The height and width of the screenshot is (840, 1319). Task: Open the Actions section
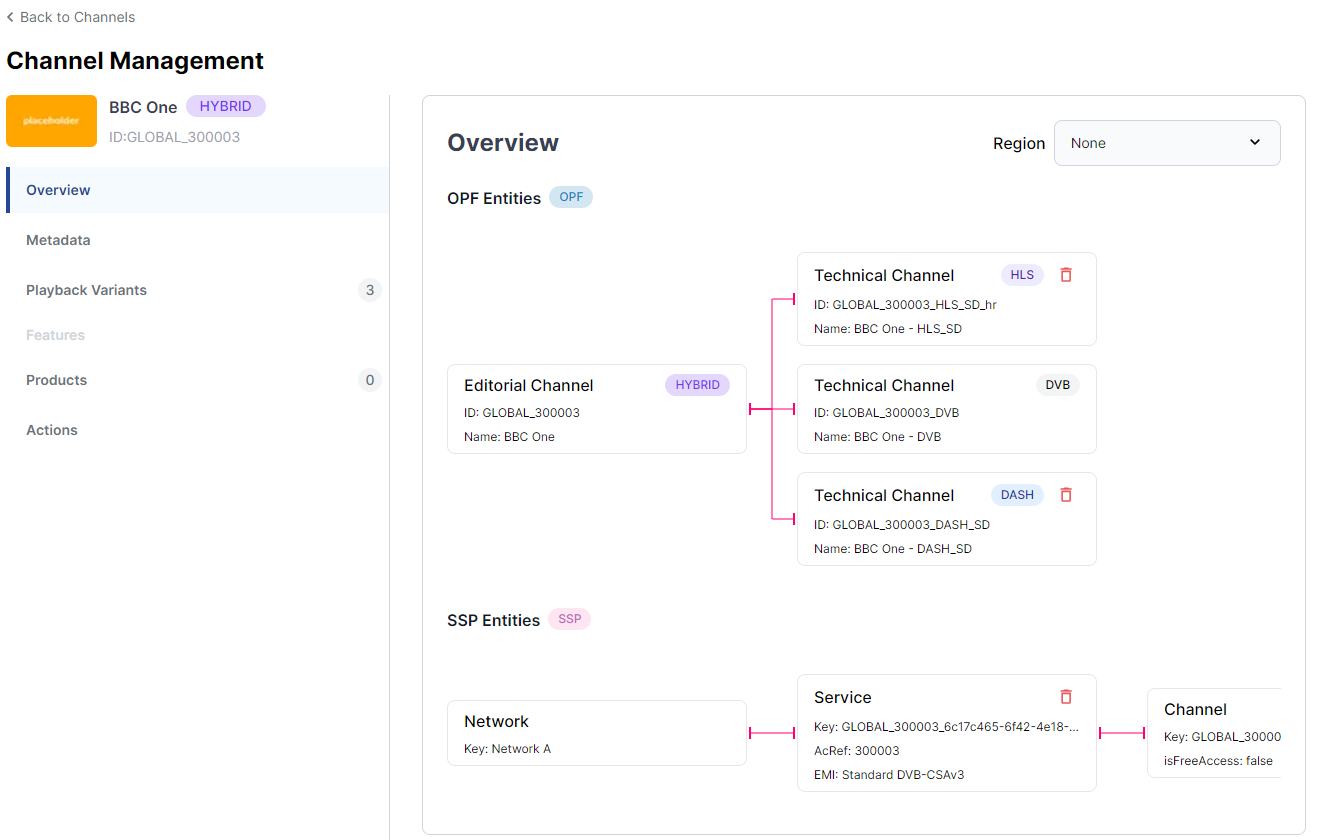point(51,430)
